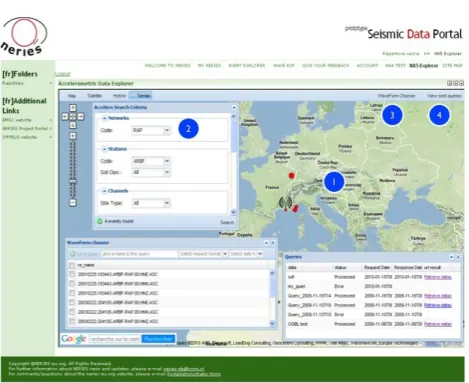Open the Account menu item
469x383 pixels.
pos(367,66)
